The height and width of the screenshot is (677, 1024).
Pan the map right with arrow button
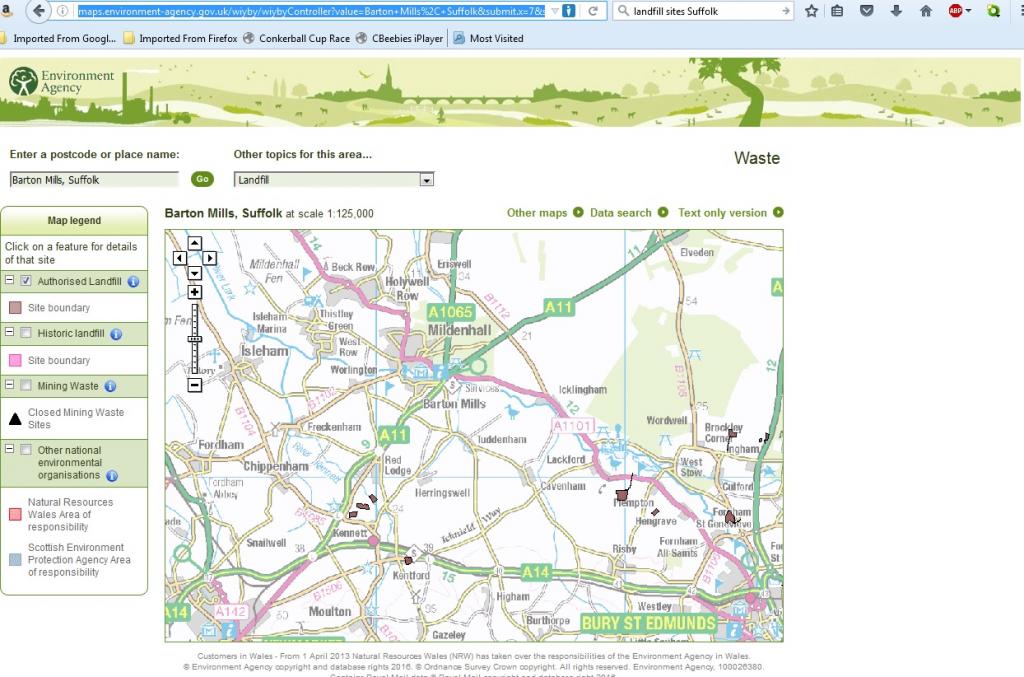[x=210, y=258]
